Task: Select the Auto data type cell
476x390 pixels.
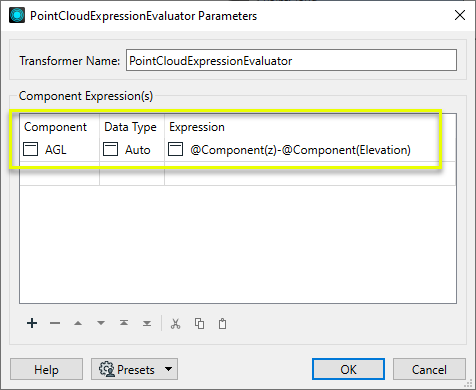Action: click(x=132, y=150)
